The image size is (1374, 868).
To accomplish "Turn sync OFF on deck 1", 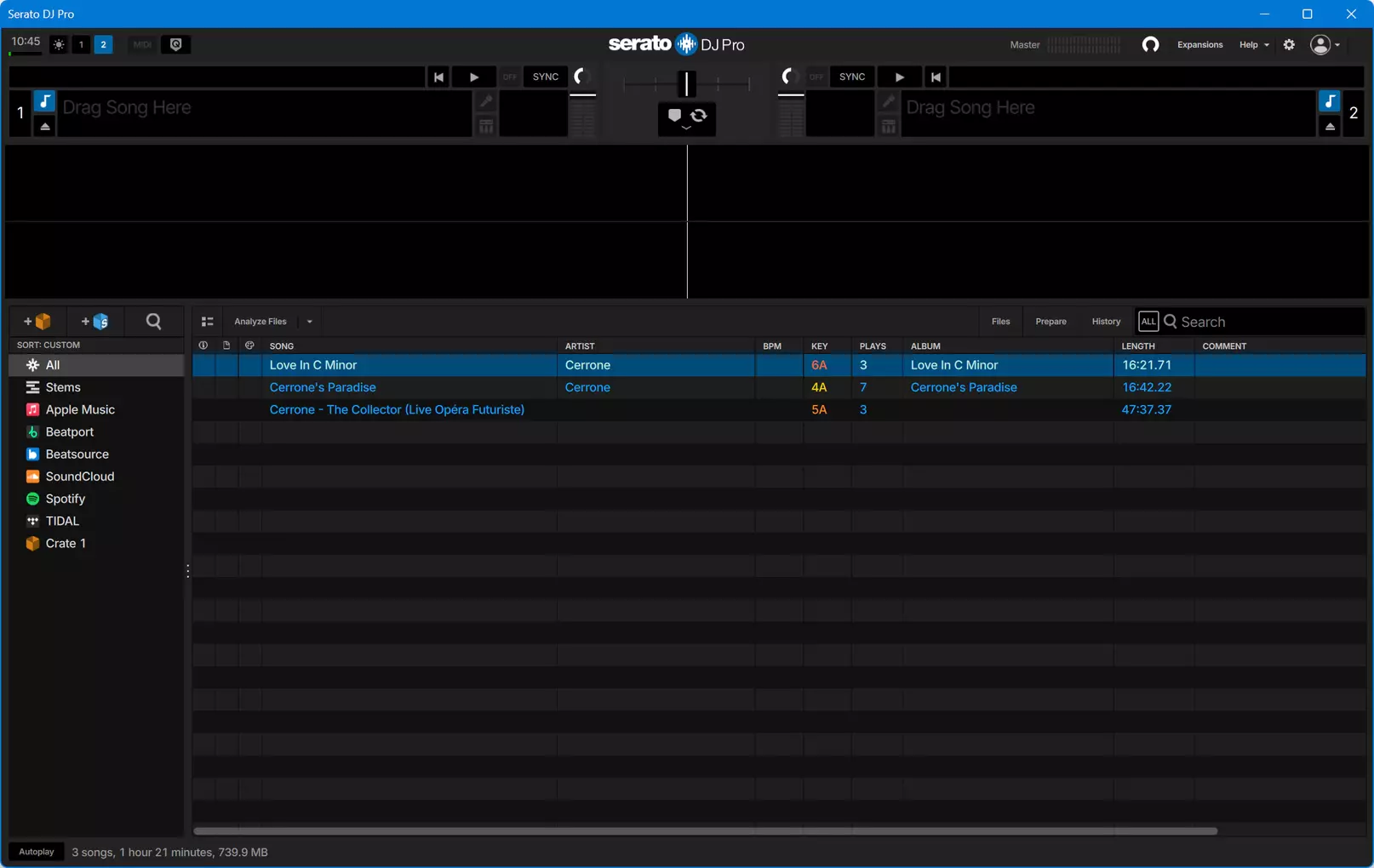I will (x=509, y=77).
